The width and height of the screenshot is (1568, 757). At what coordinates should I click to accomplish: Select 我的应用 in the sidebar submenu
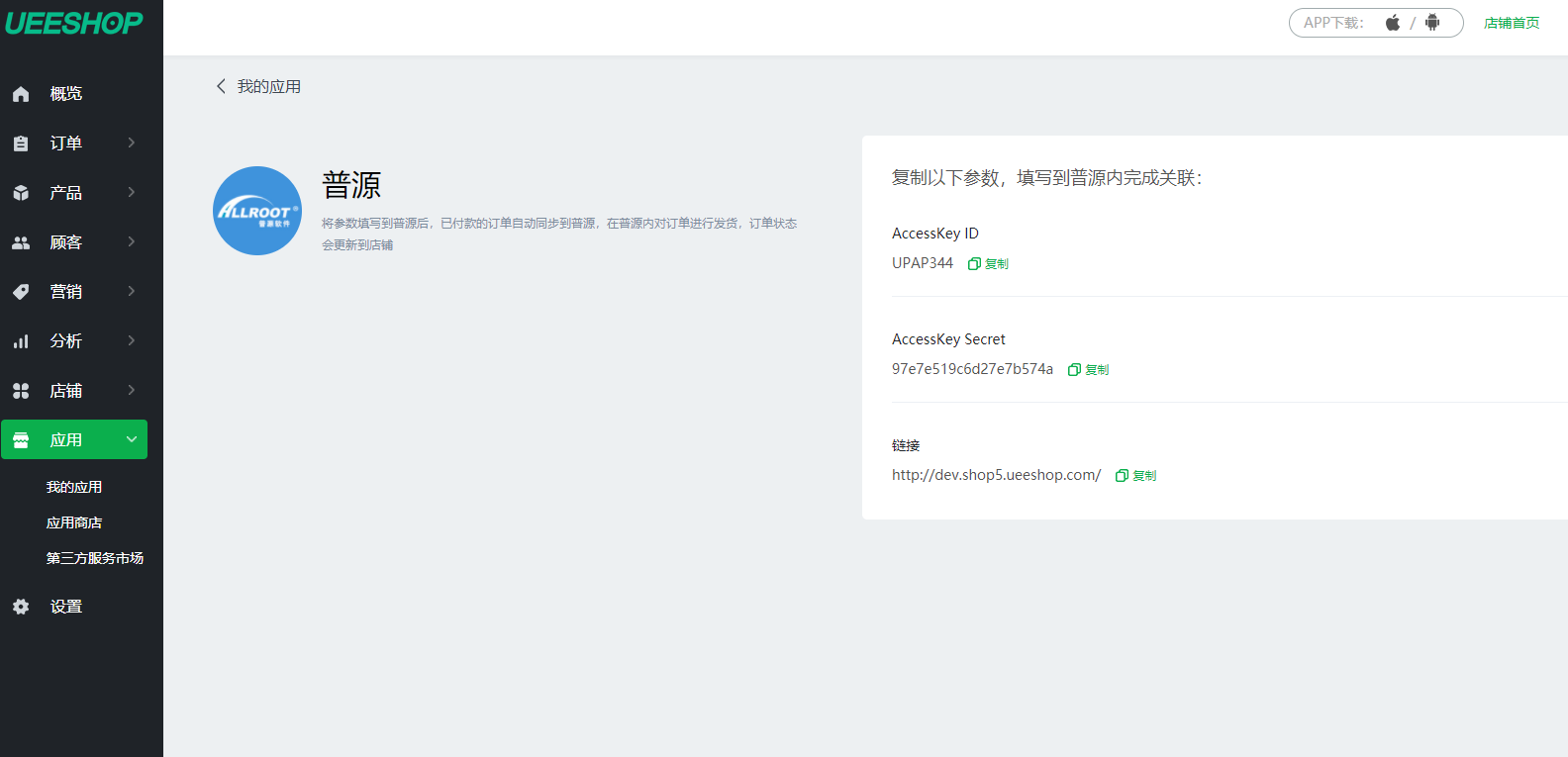tap(74, 487)
